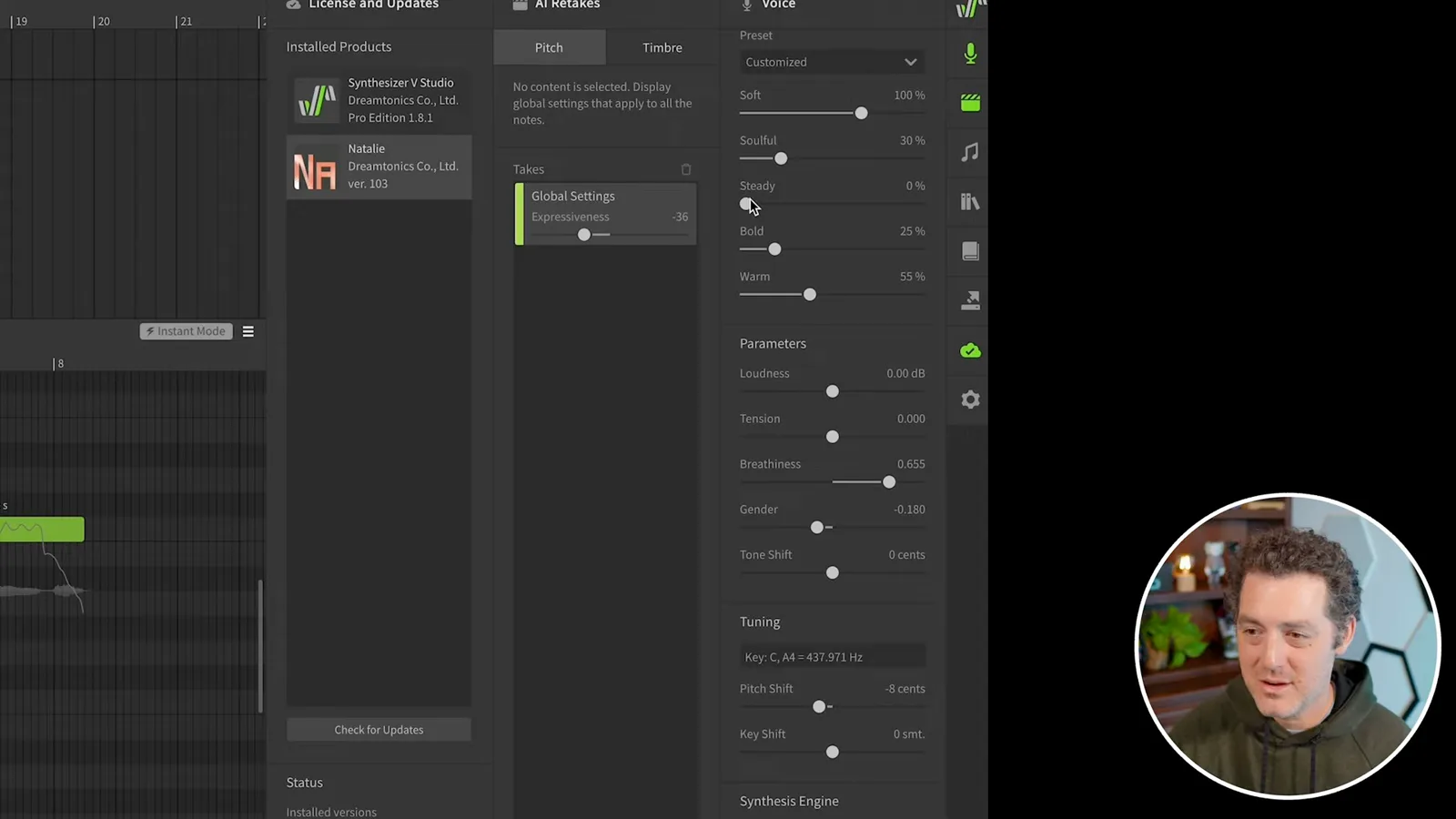Delete take using trash icon
This screenshot has width=1456, height=819.
[686, 169]
